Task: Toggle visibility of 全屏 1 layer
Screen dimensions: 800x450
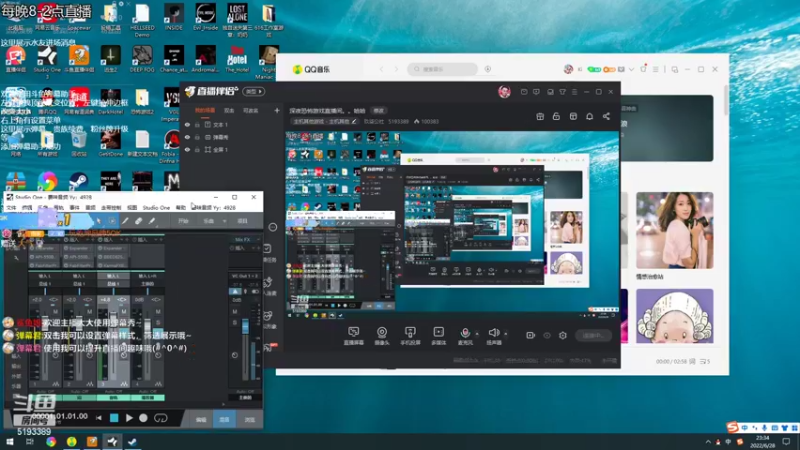Action: coord(187,149)
